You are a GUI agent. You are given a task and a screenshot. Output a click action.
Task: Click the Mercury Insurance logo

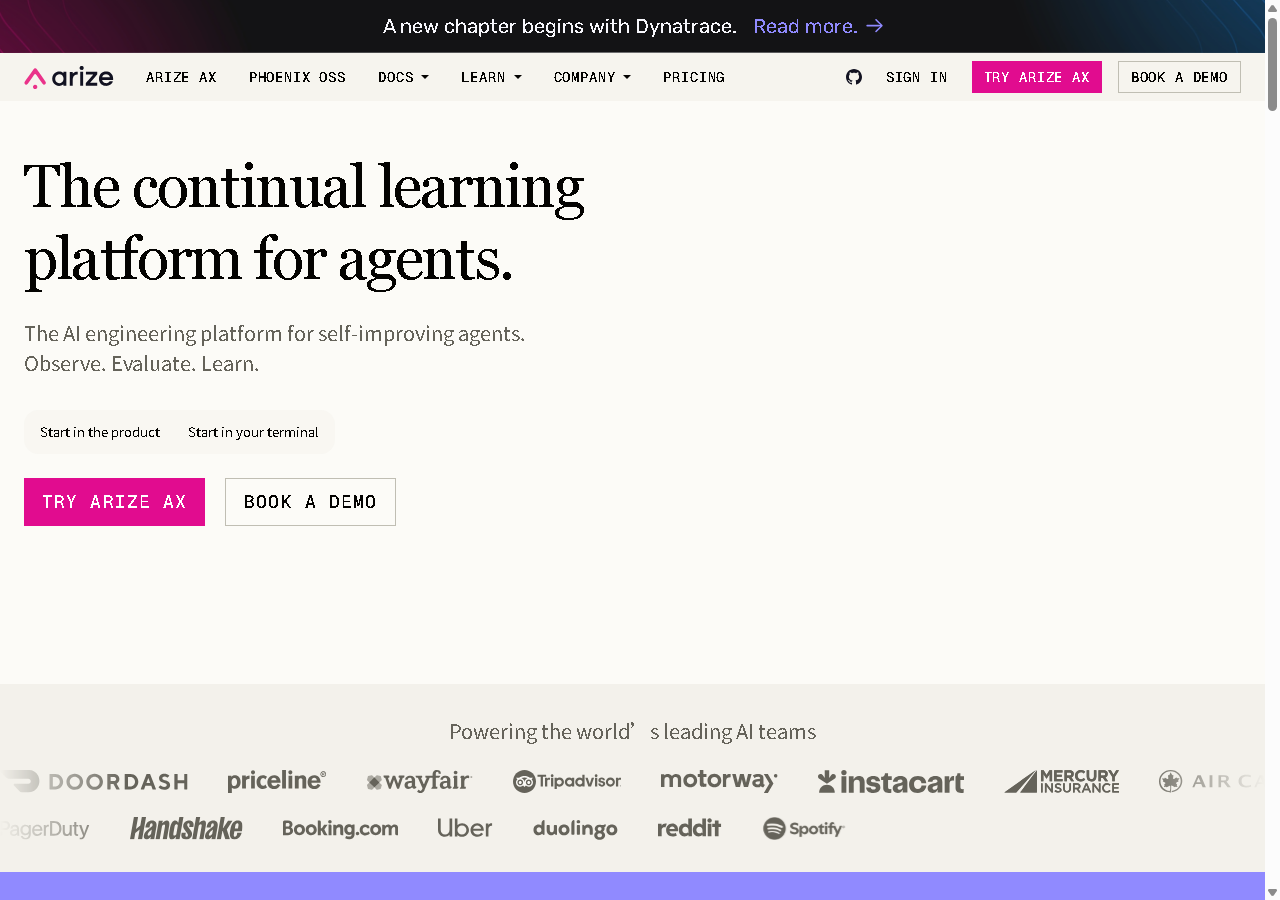(1062, 781)
